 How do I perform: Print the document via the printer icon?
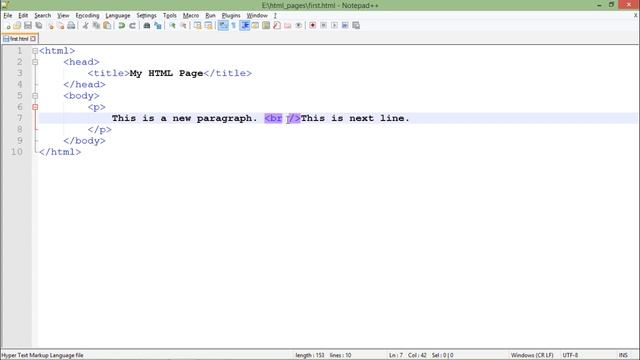click(x=71, y=26)
